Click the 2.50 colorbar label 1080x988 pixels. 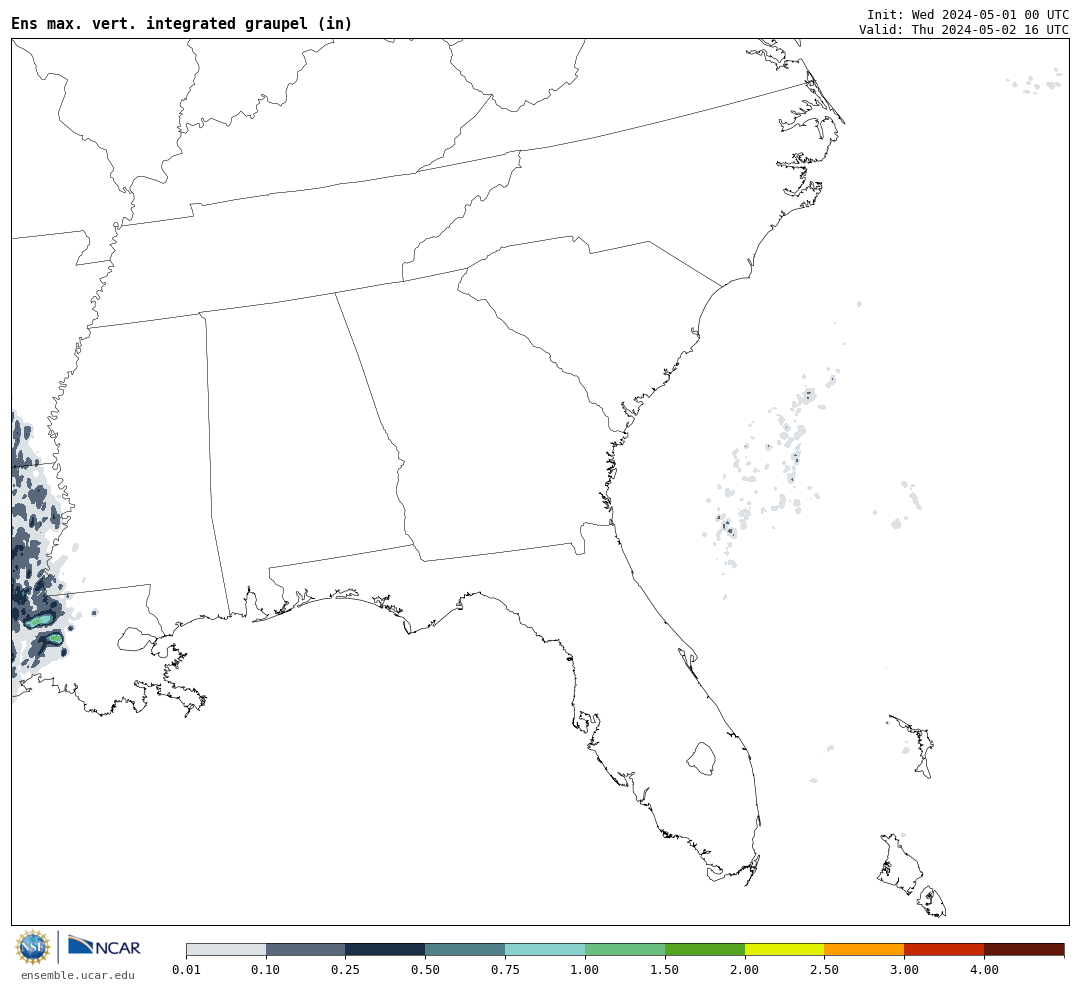824,969
